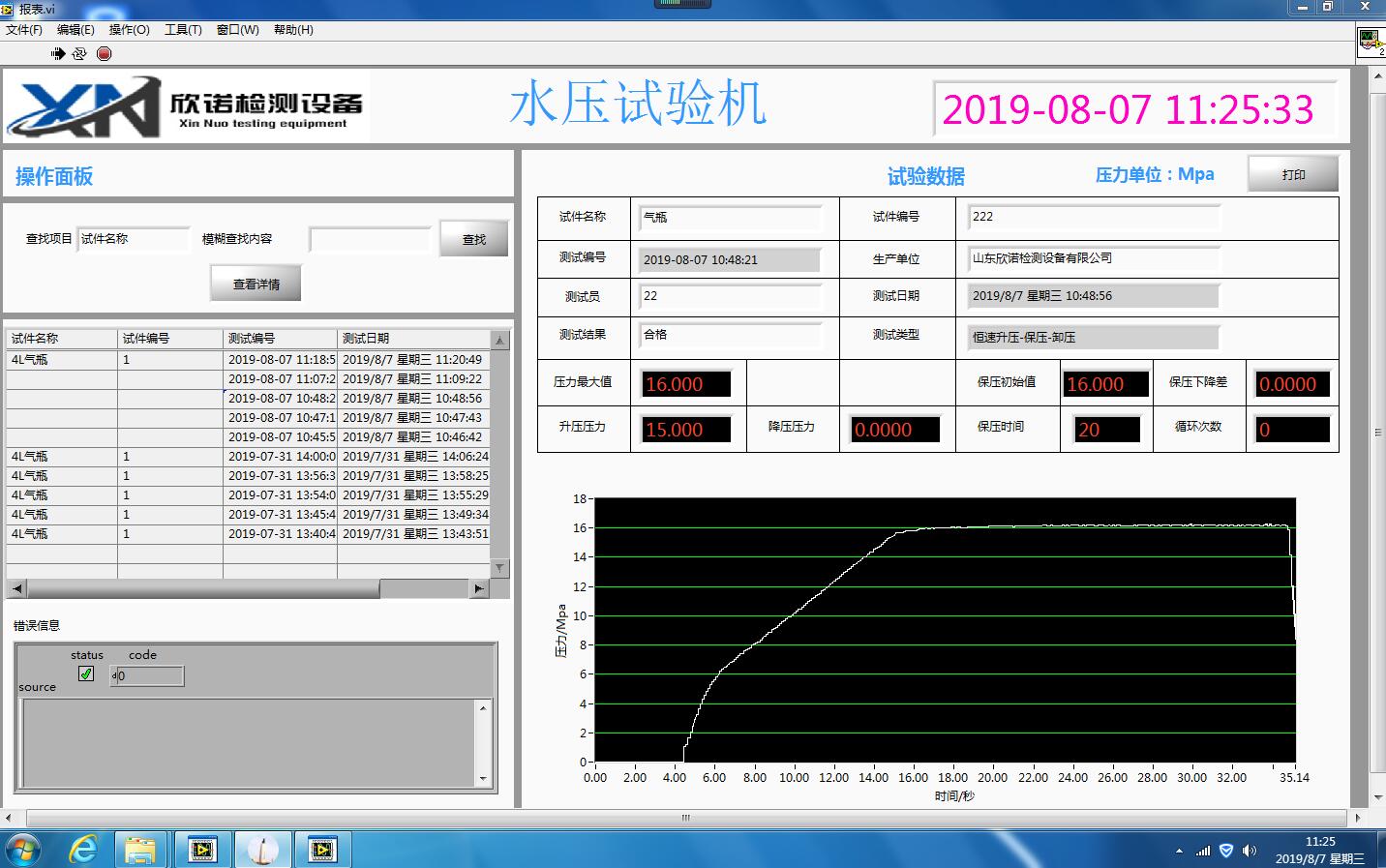Click the table's vertical scroll-down arrow
This screenshot has width=1386, height=868.
(500, 569)
